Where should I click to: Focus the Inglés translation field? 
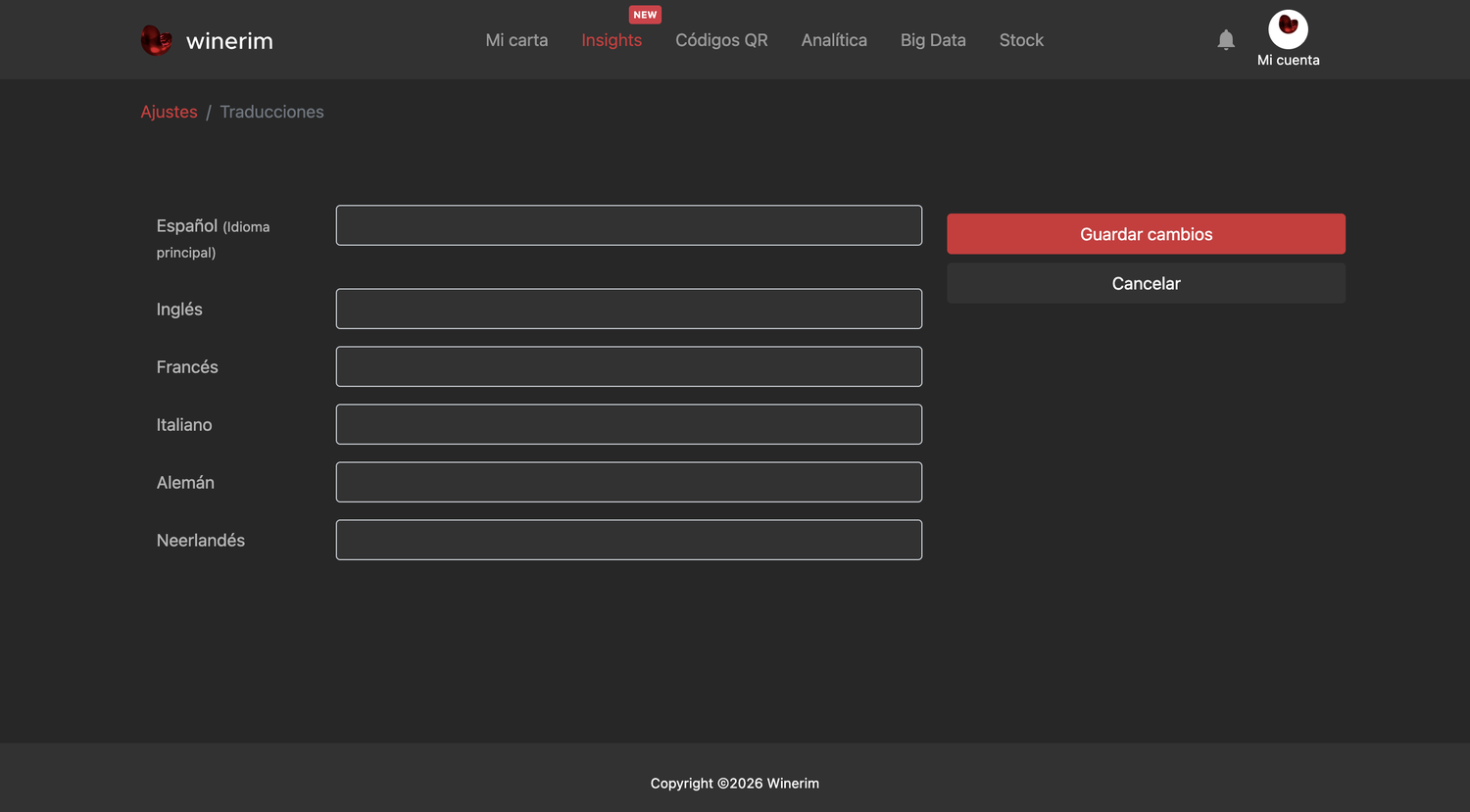629,309
